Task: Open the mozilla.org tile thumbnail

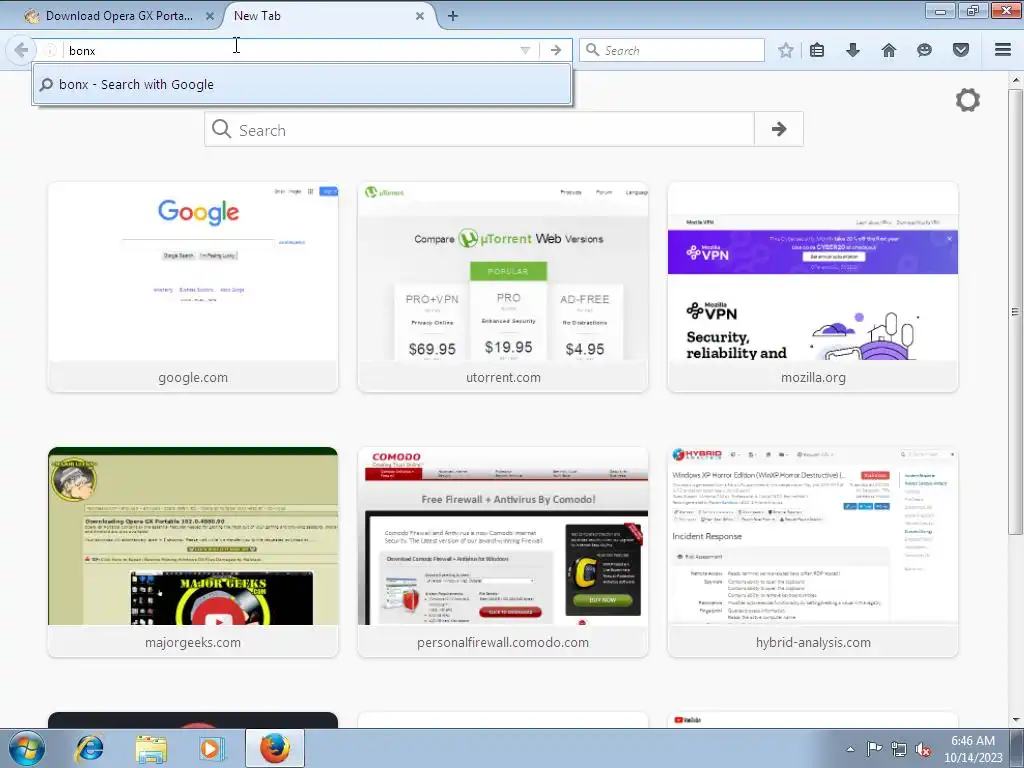Action: pyautogui.click(x=813, y=287)
